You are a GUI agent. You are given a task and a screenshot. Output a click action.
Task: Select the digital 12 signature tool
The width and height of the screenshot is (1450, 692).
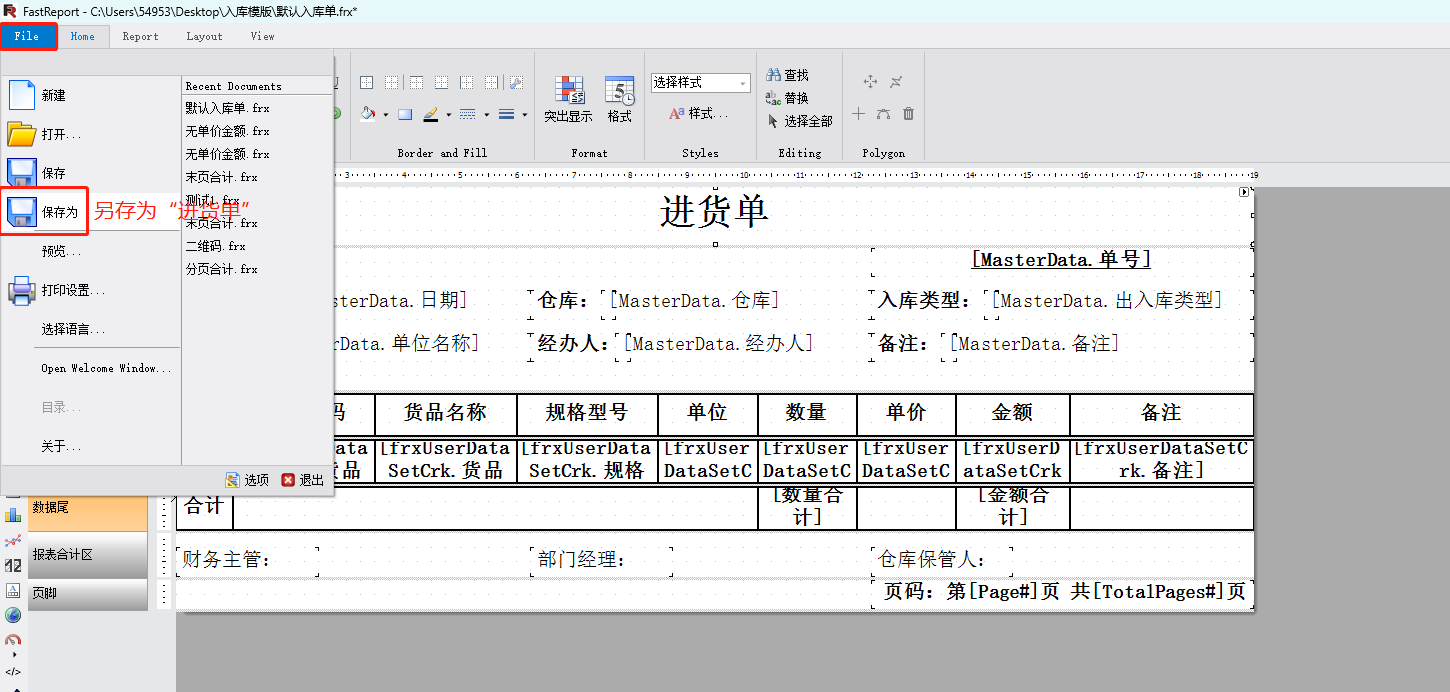pos(13,565)
